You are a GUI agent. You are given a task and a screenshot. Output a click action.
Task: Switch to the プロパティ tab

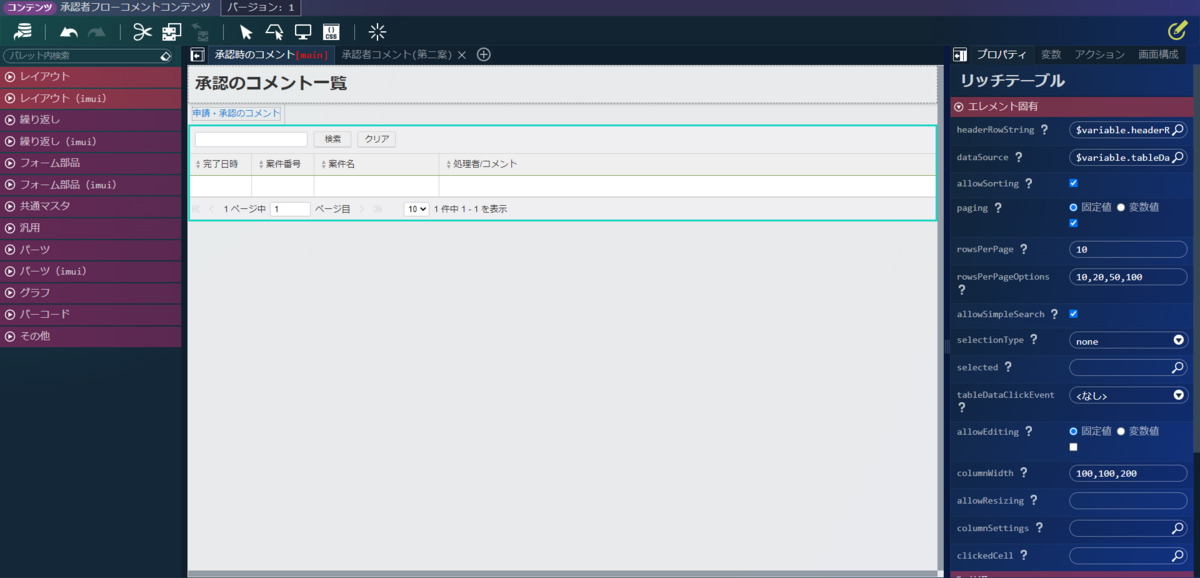(x=1001, y=55)
